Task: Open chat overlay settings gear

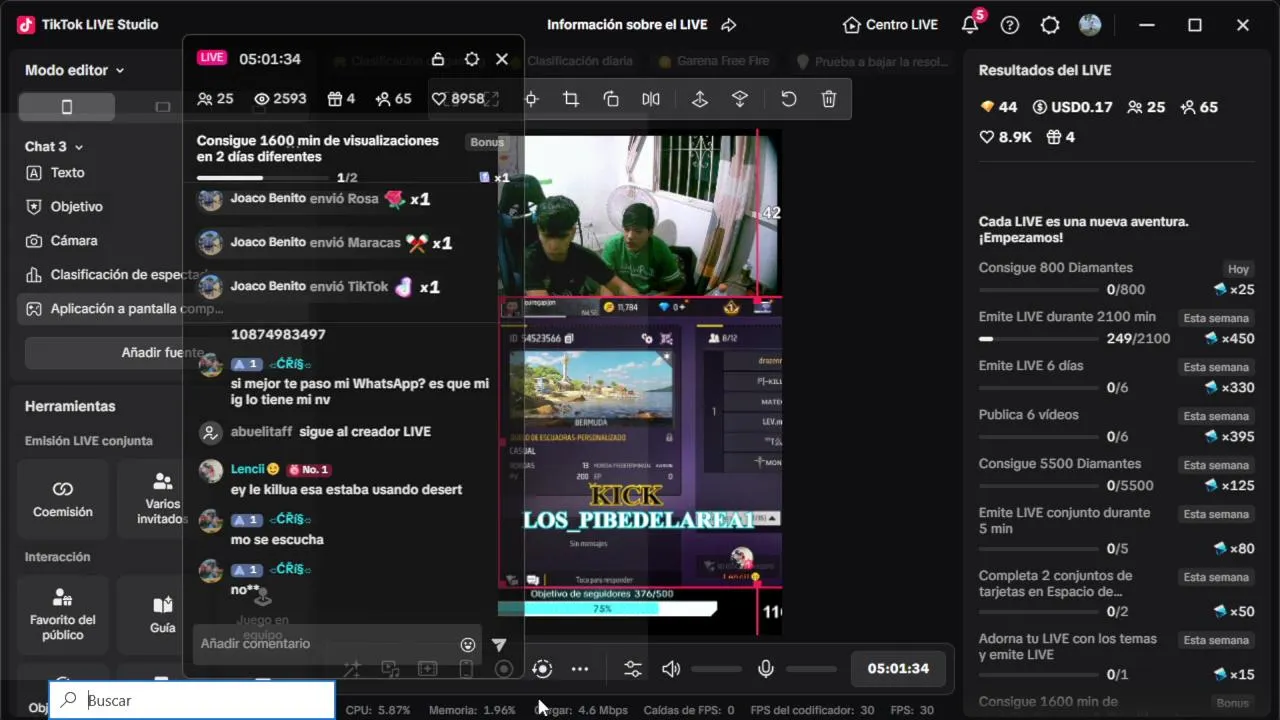Action: (472, 59)
